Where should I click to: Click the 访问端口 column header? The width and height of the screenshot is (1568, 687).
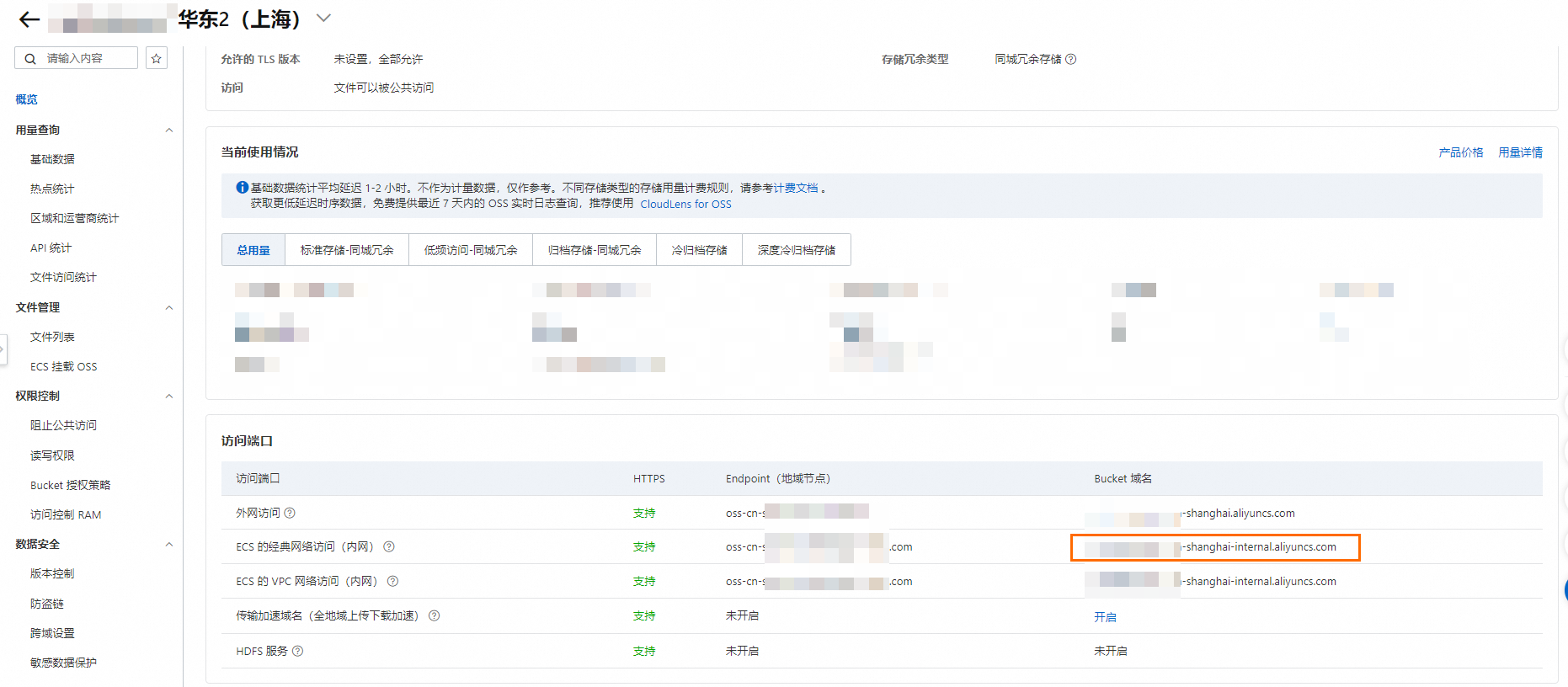click(258, 478)
